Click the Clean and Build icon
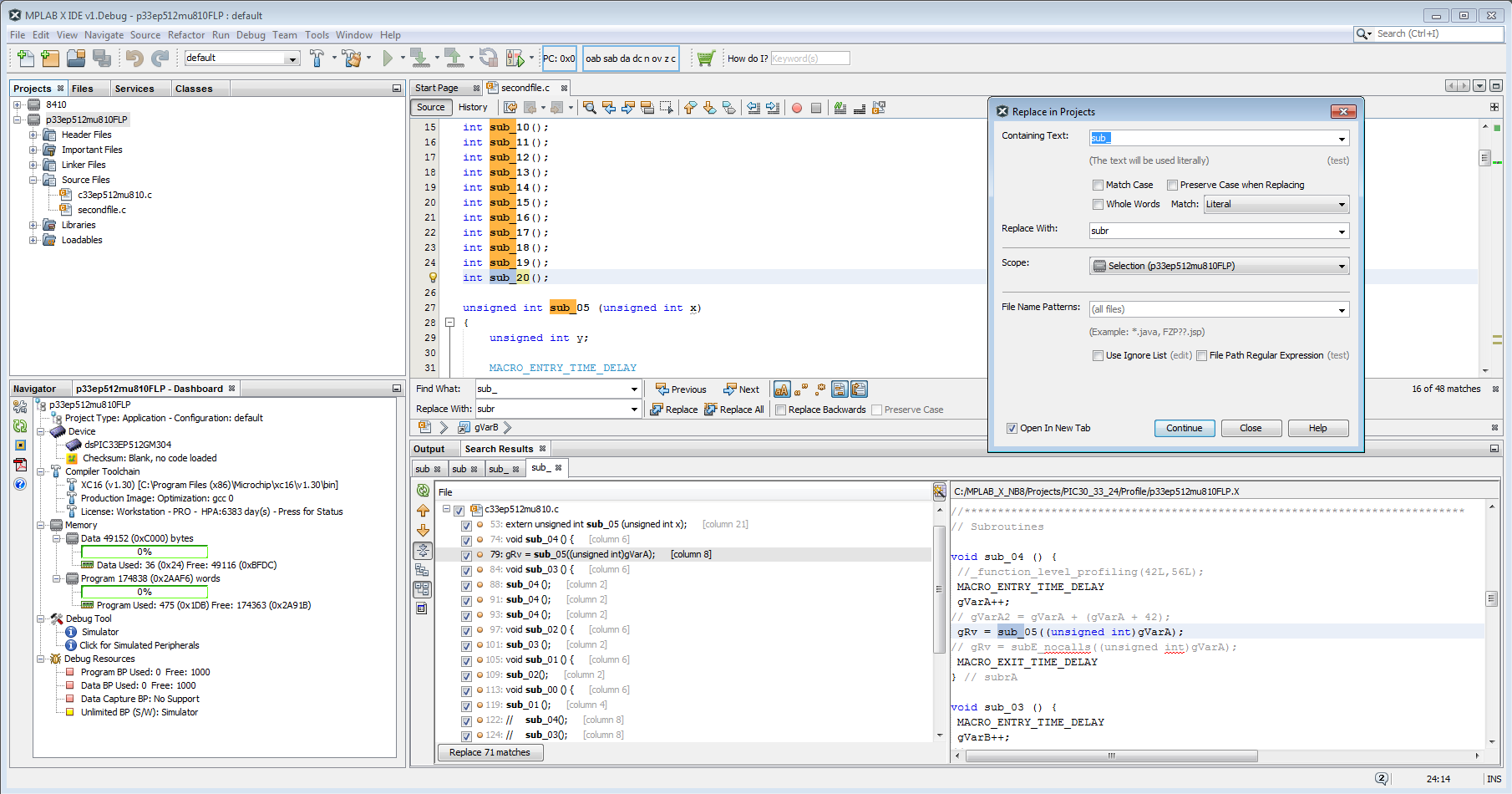The width and height of the screenshot is (1512, 794). click(x=352, y=58)
